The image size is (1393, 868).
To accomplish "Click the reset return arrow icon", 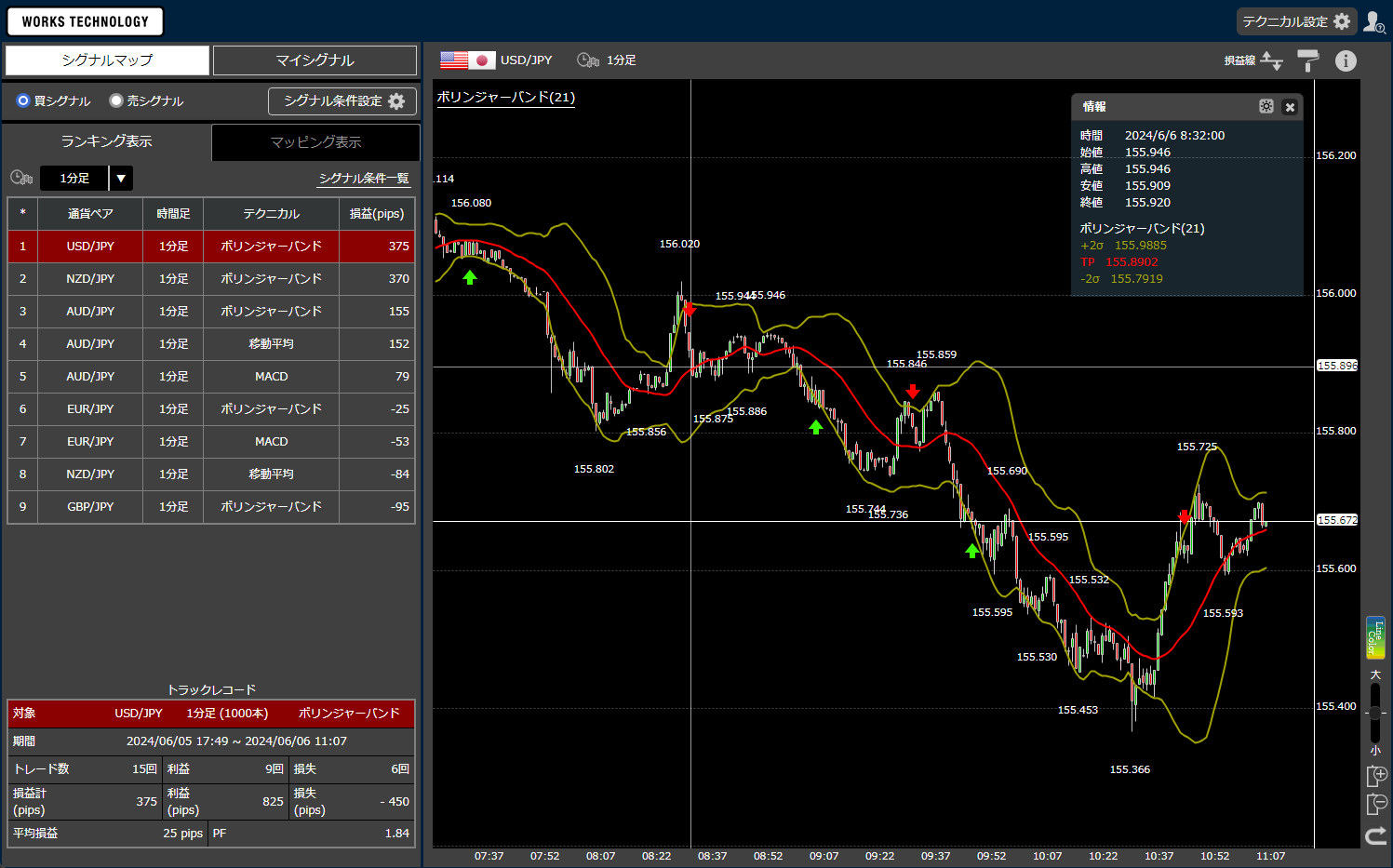I will click(1376, 835).
